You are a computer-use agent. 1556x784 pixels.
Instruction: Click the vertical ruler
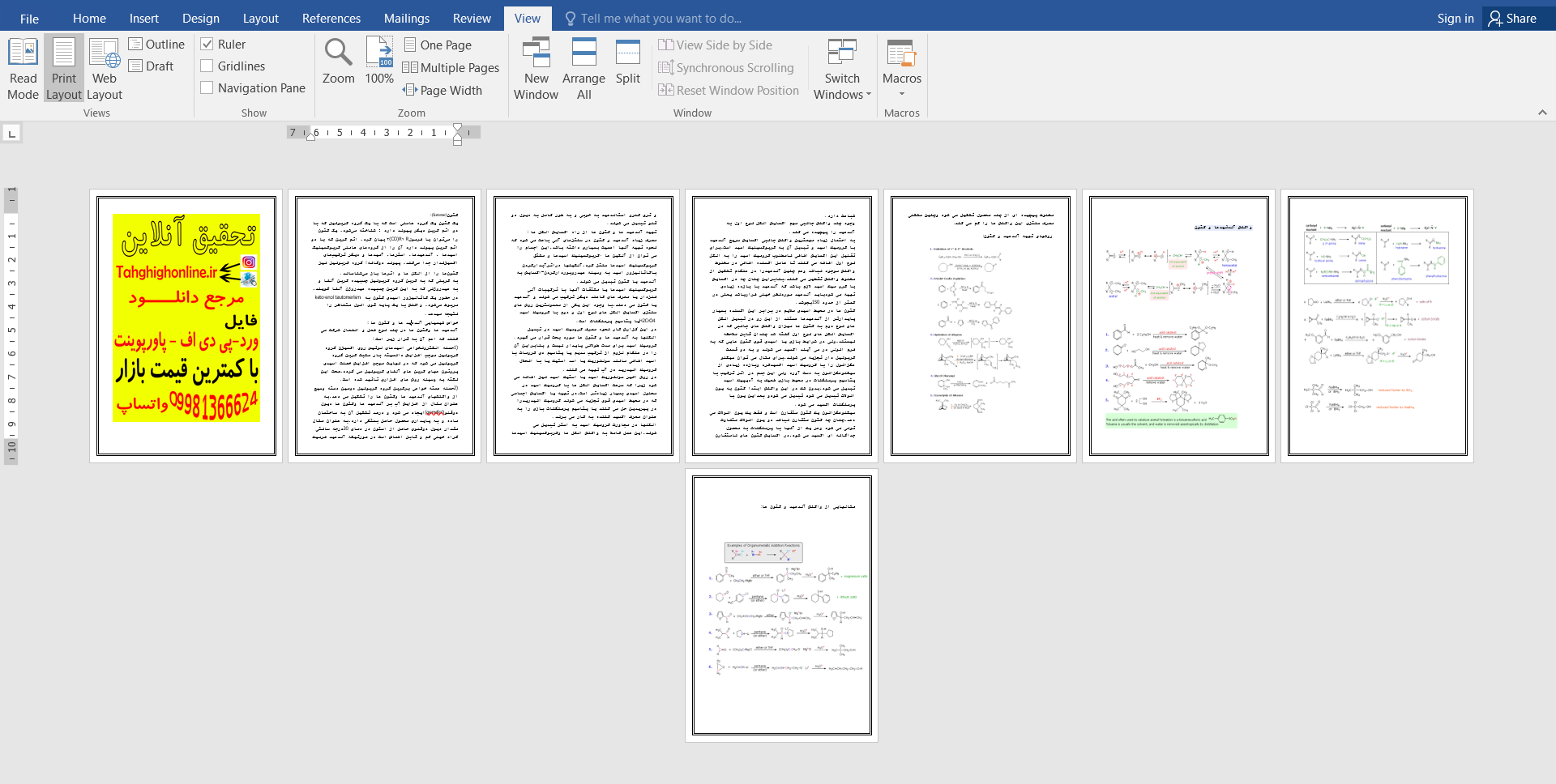pyautogui.click(x=11, y=326)
